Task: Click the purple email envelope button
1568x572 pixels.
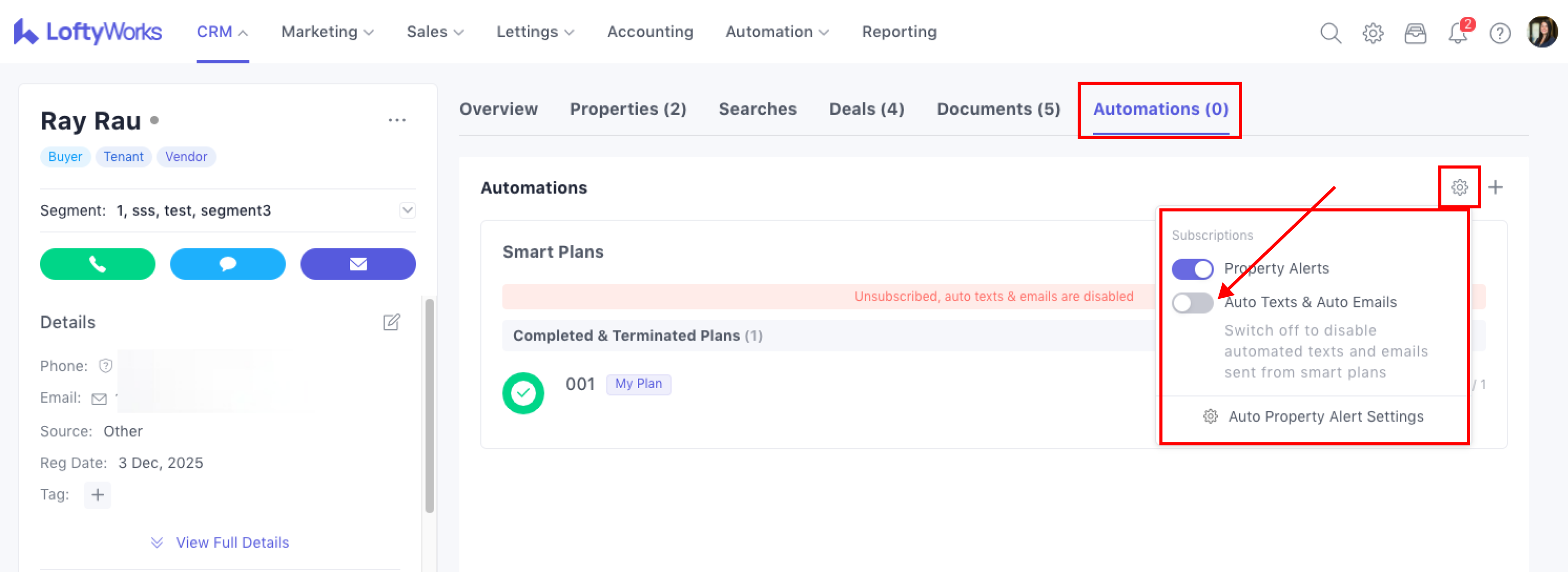Action: (358, 264)
